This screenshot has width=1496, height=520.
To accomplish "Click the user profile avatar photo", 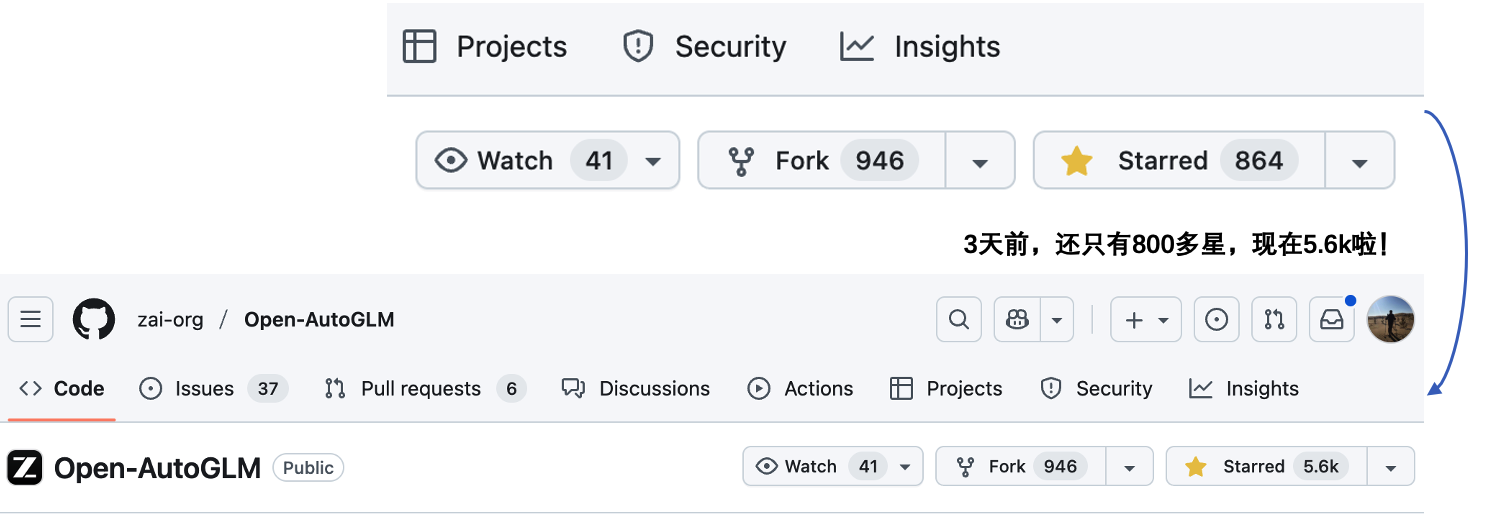I will pos(1390,320).
